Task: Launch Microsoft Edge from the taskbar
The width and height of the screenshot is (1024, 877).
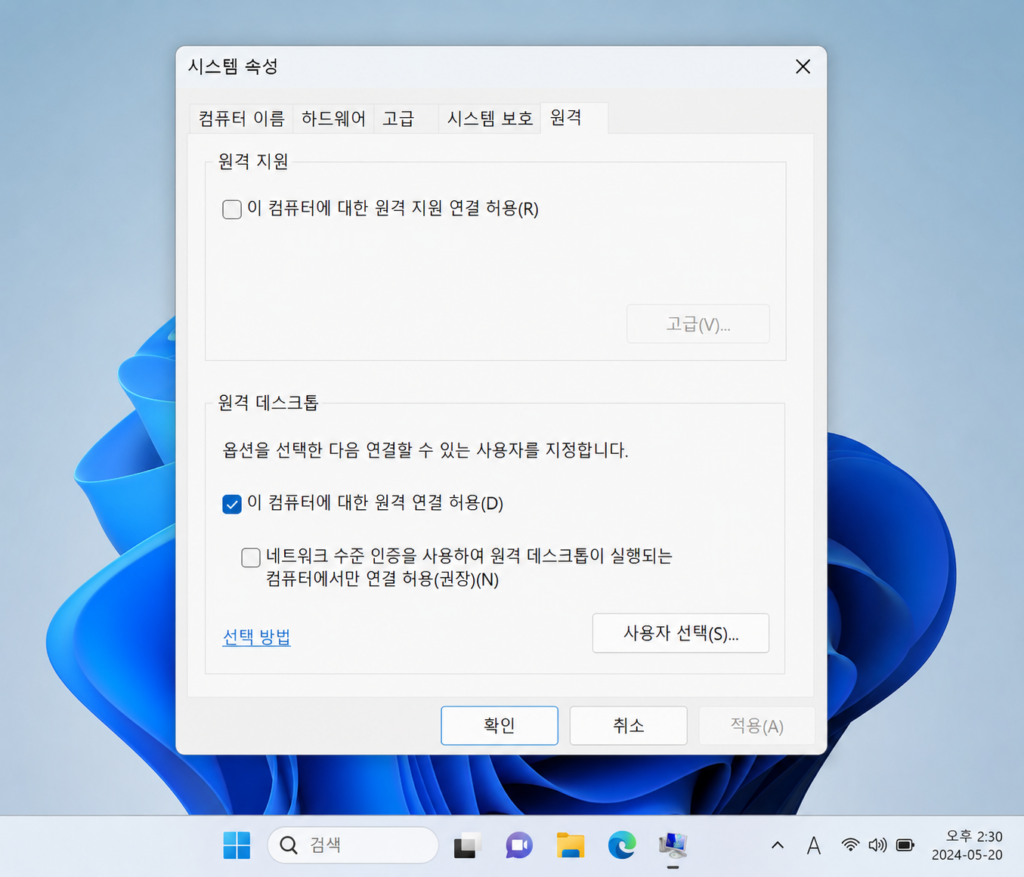Action: (622, 846)
